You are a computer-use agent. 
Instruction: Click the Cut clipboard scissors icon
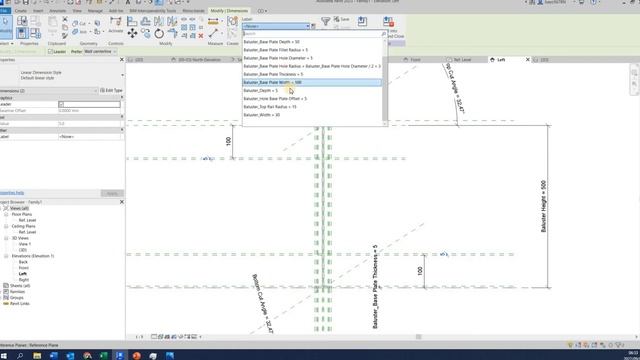pos(65,19)
